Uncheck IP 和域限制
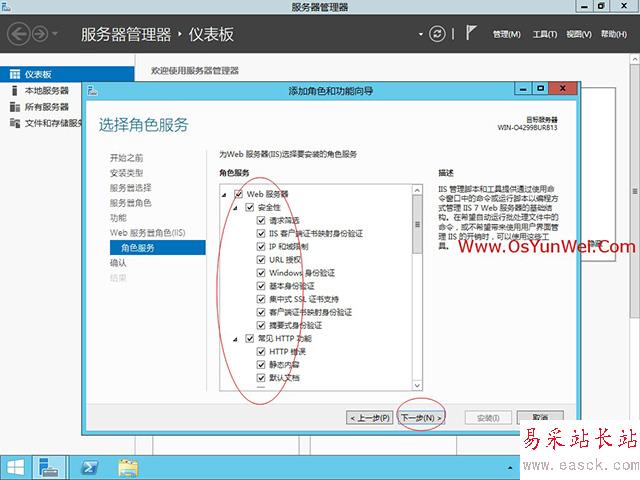Screen dimensions: 640x480 (x=261, y=247)
